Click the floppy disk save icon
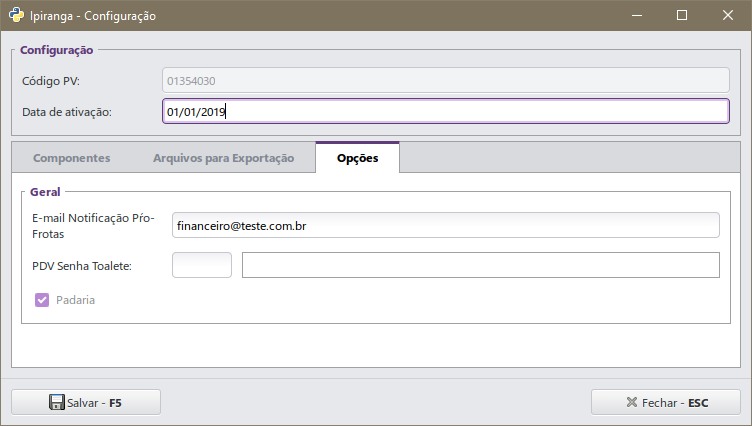 [57, 402]
